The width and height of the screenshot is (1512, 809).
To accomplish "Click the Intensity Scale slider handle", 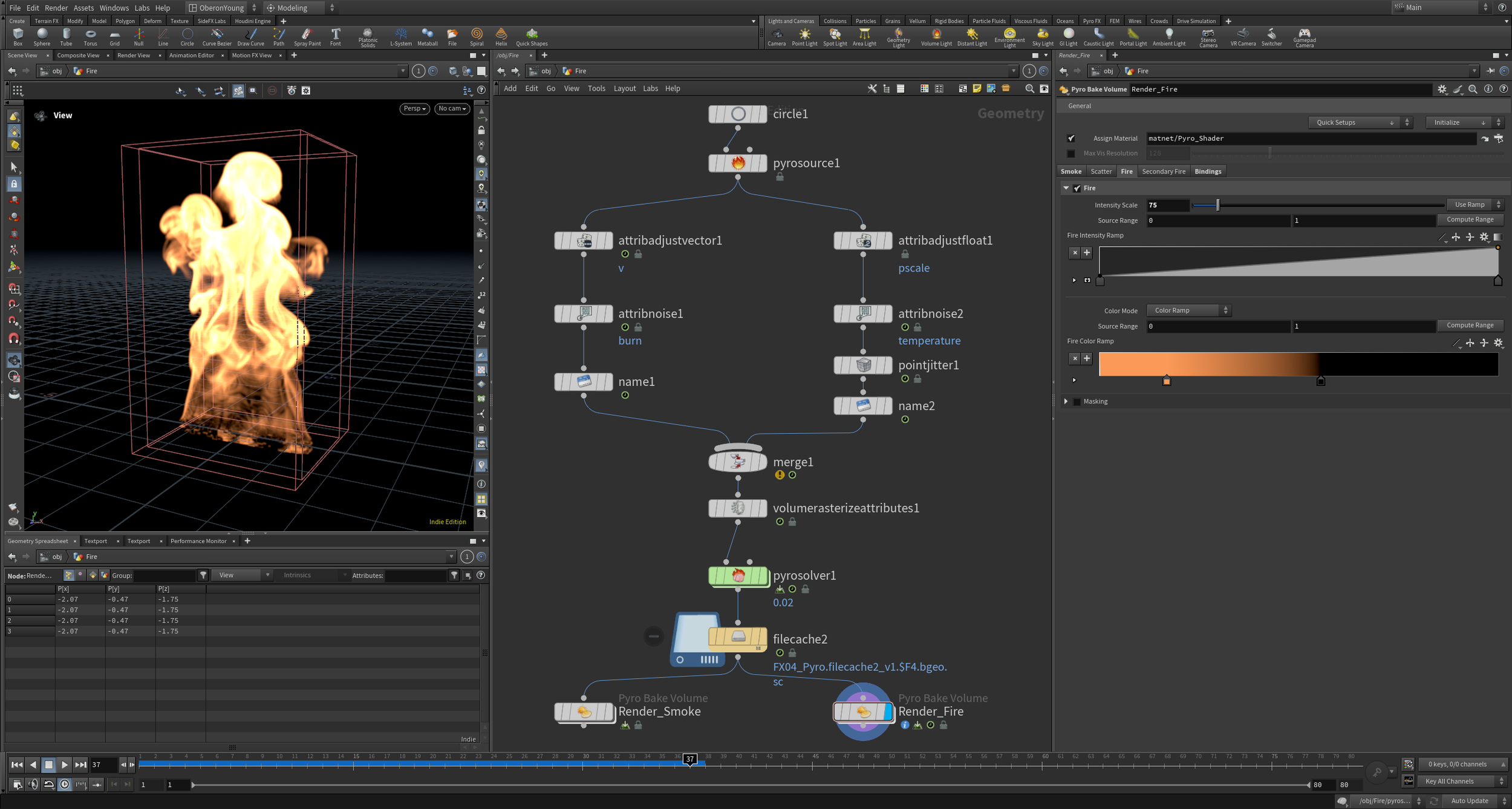I will point(1217,205).
